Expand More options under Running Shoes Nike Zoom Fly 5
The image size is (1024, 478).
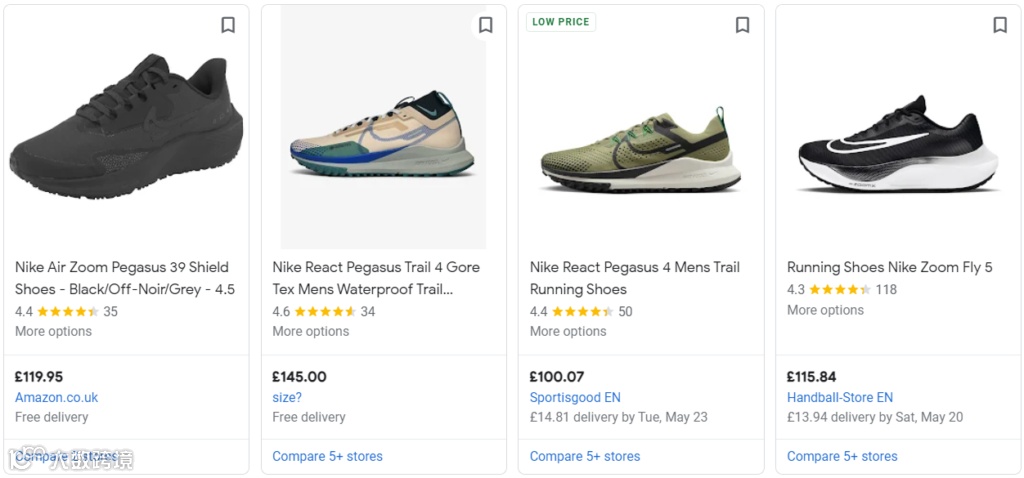tap(825, 310)
